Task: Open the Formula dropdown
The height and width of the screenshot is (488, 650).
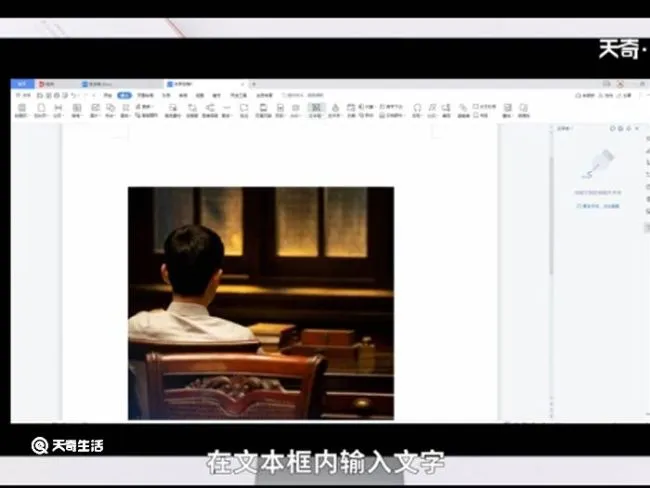Action: click(432, 111)
